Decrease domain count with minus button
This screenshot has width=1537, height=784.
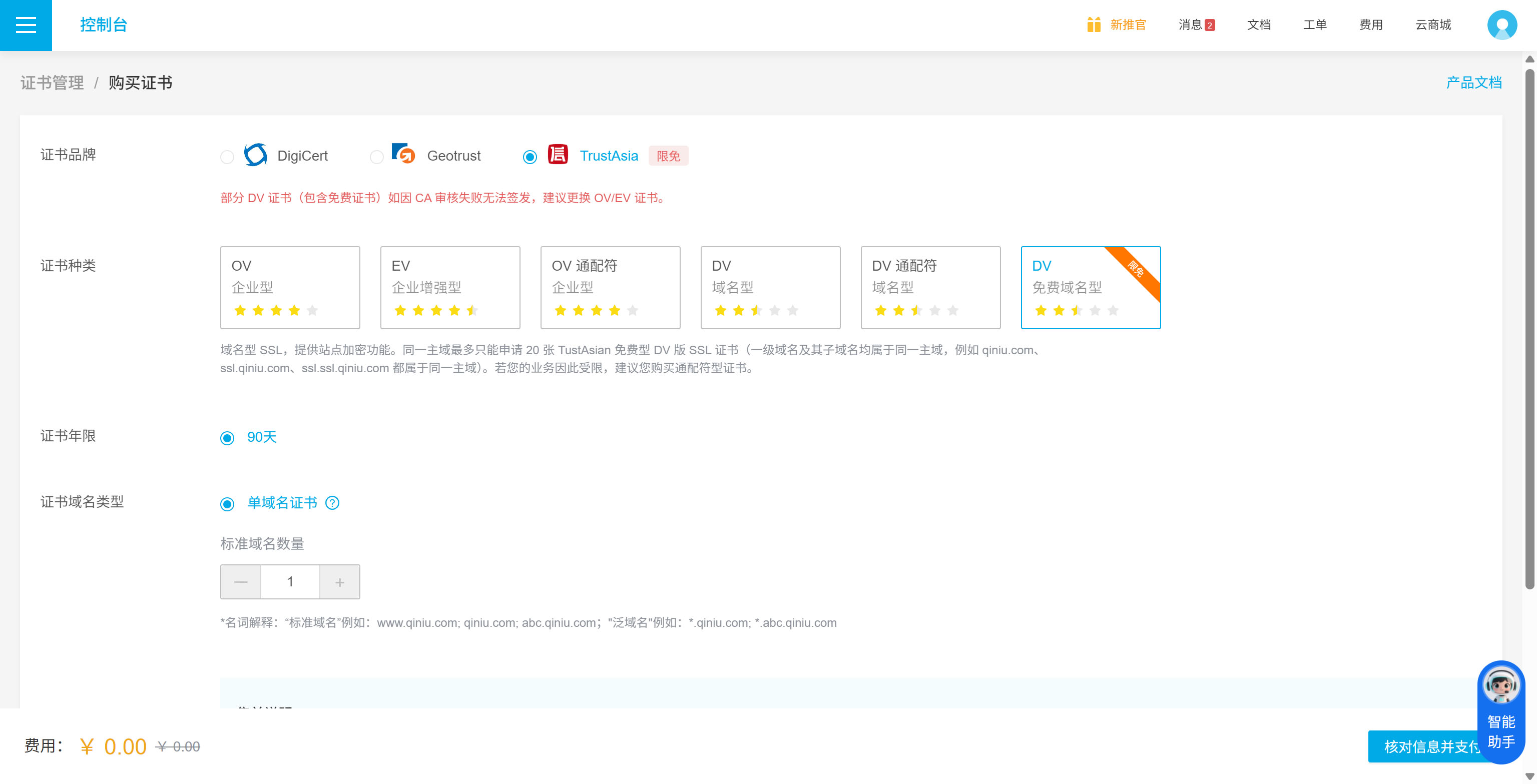pyautogui.click(x=240, y=582)
